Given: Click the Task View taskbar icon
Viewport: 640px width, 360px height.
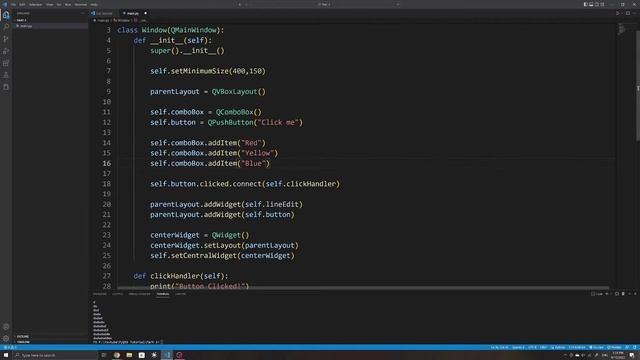Looking at the screenshot, I should click(104, 355).
